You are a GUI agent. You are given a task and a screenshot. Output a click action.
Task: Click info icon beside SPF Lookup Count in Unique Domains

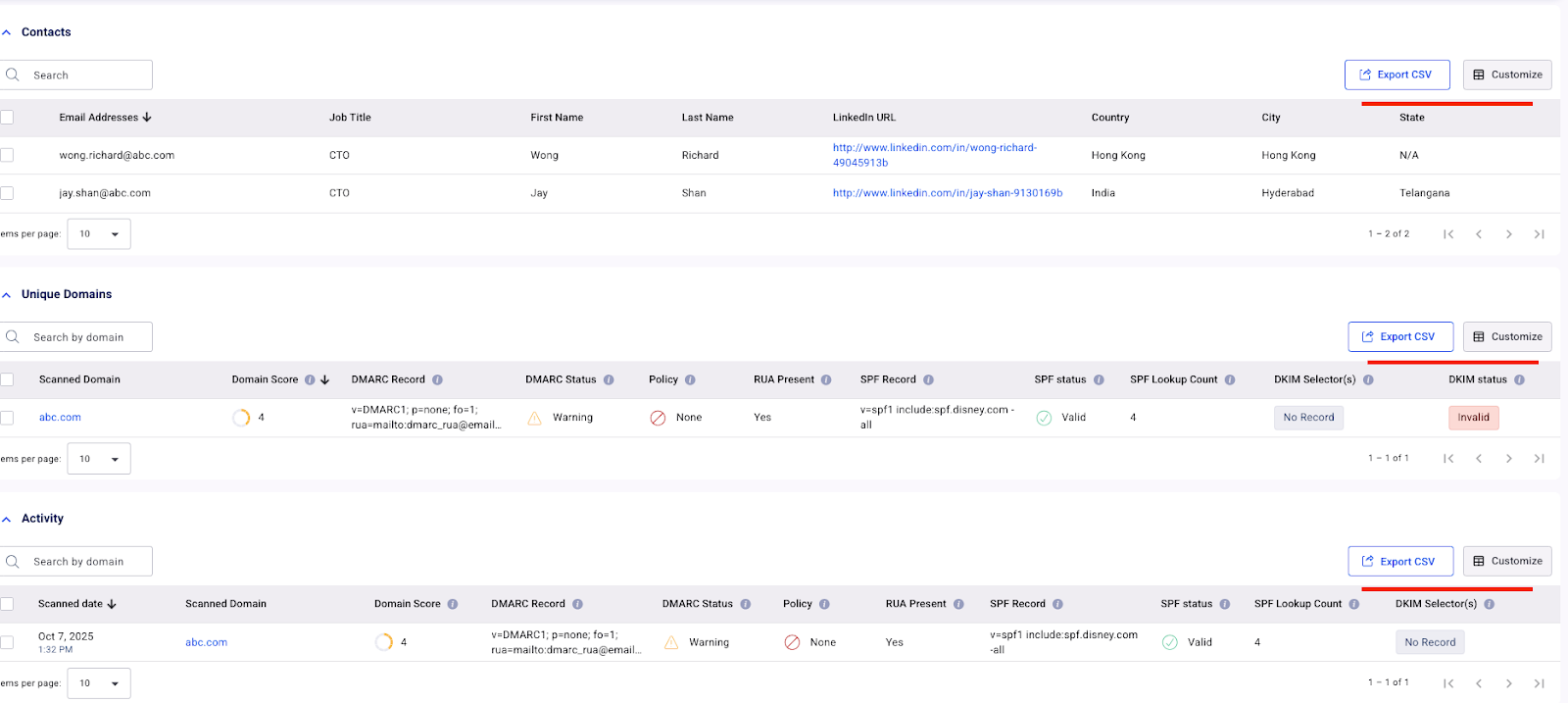point(1230,379)
